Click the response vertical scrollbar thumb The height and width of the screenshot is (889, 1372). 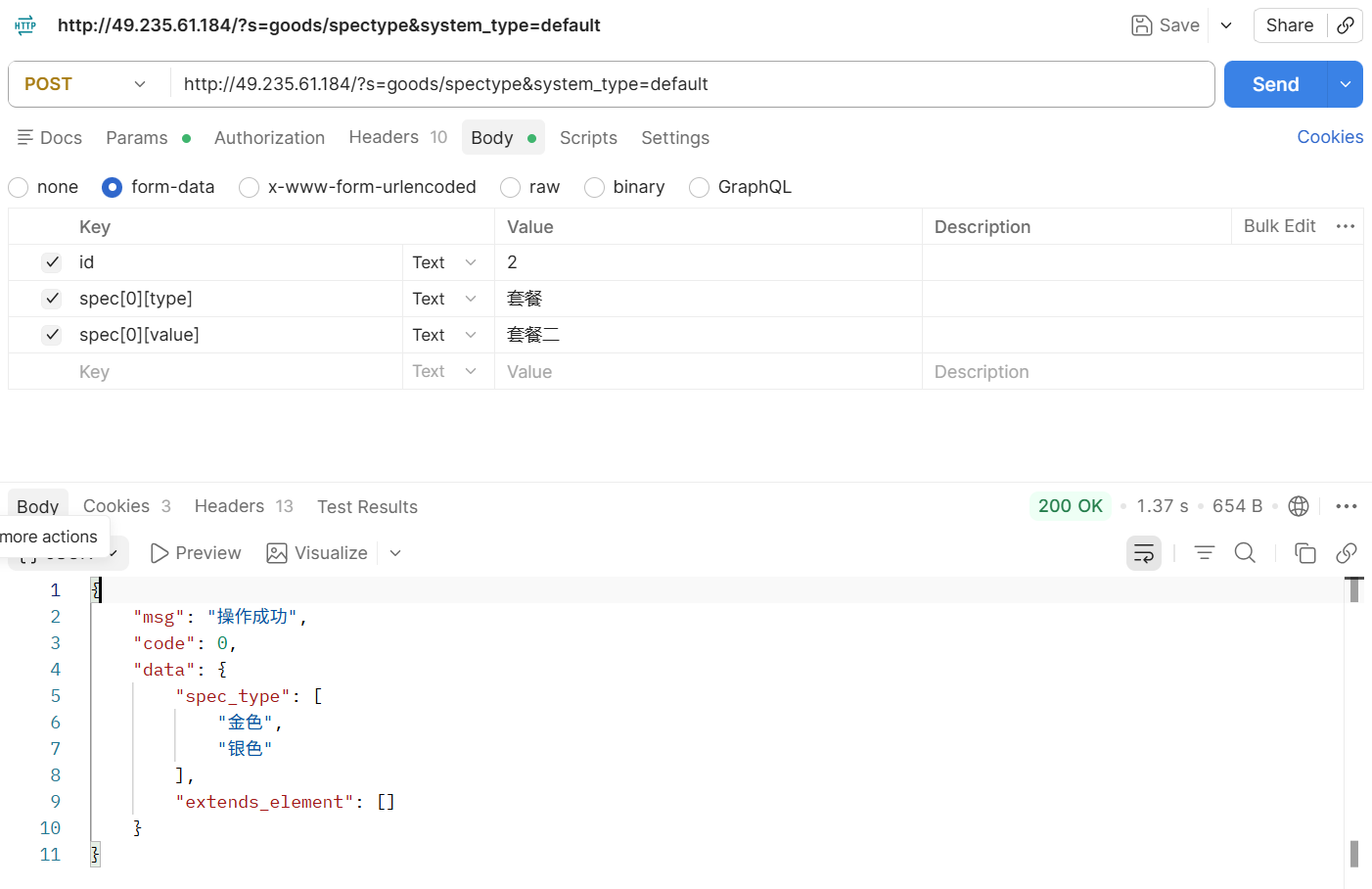tap(1354, 589)
